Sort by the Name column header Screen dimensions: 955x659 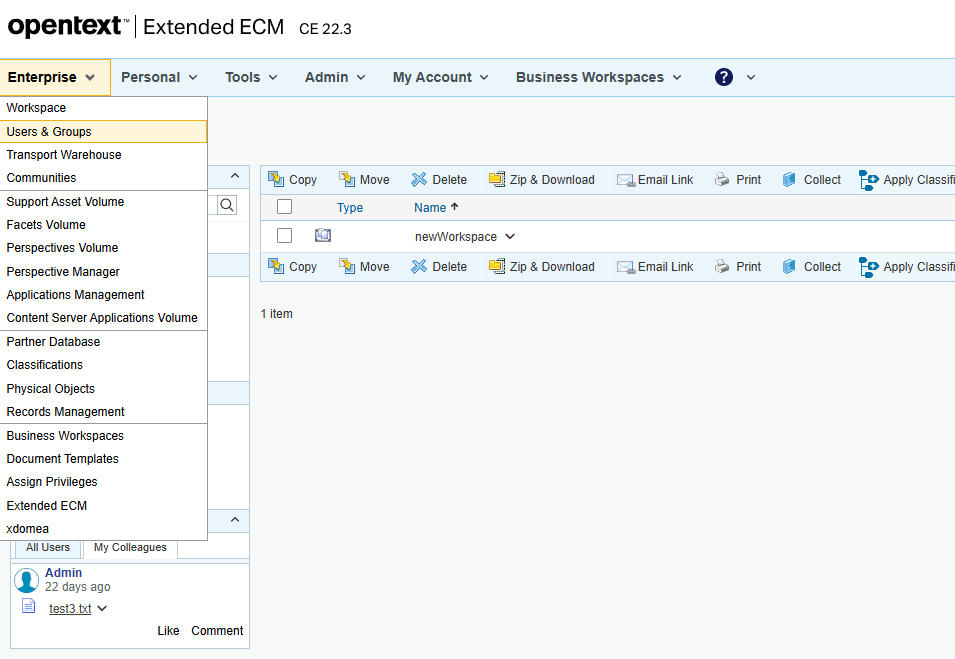(430, 208)
